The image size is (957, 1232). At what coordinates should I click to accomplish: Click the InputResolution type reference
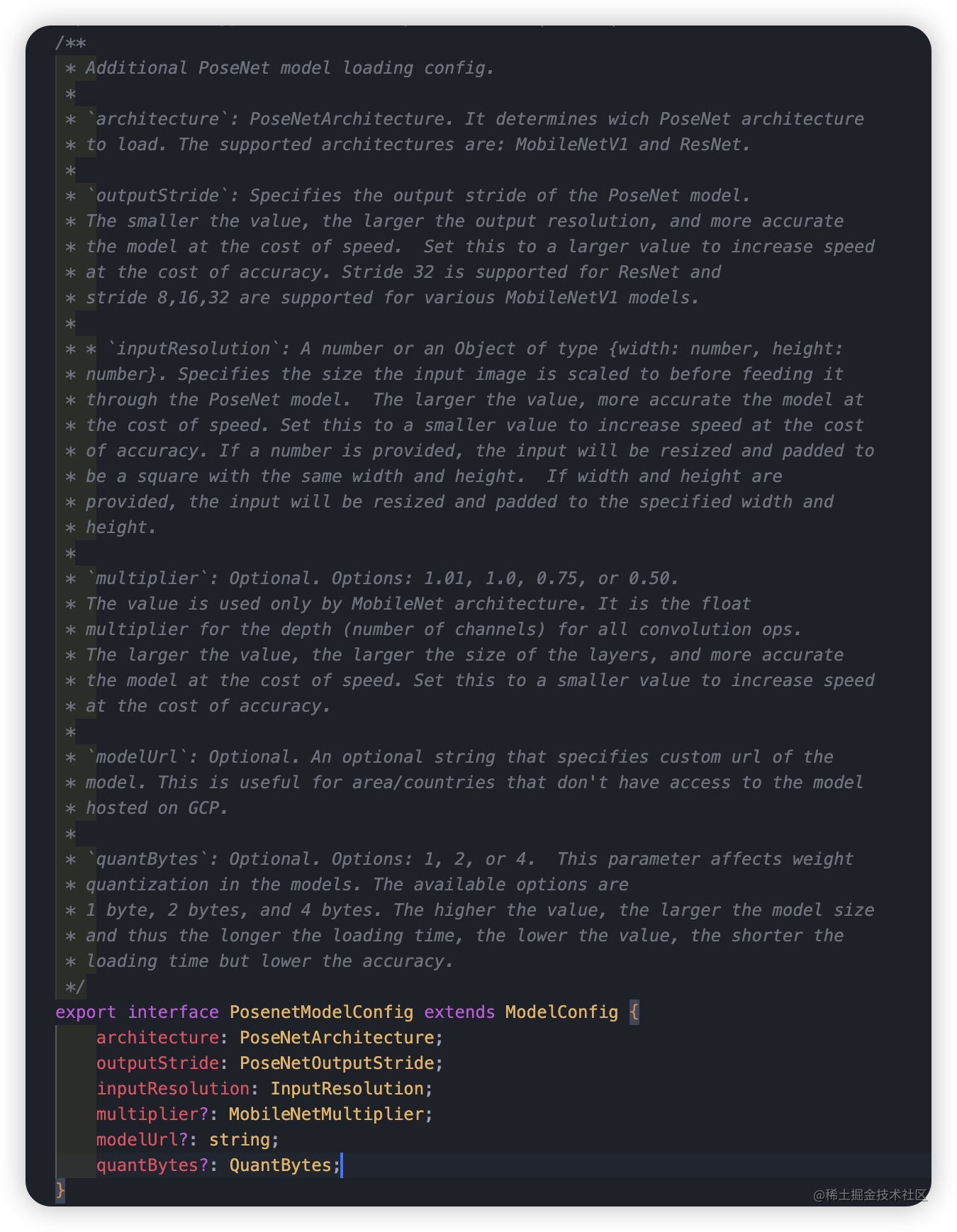click(347, 1088)
